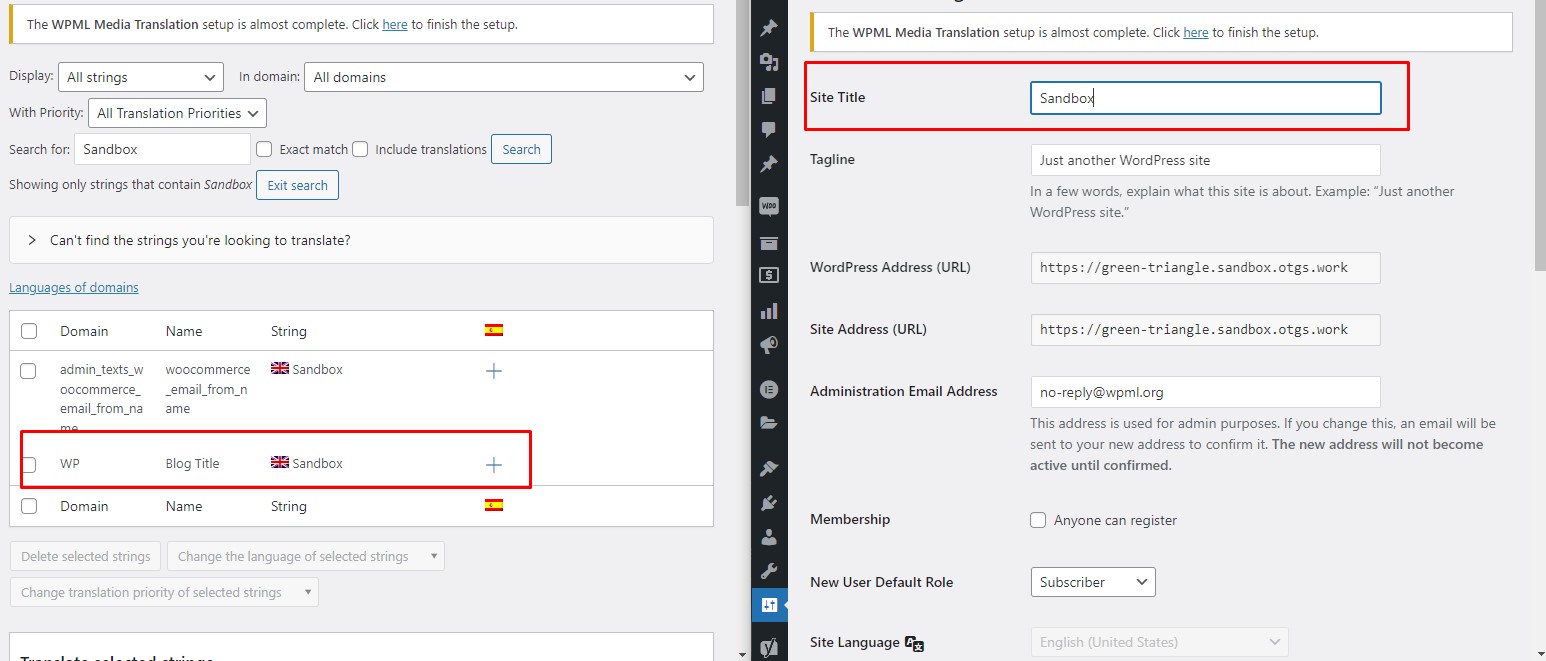1546x661 pixels.
Task: Click the Search button
Action: tap(521, 149)
